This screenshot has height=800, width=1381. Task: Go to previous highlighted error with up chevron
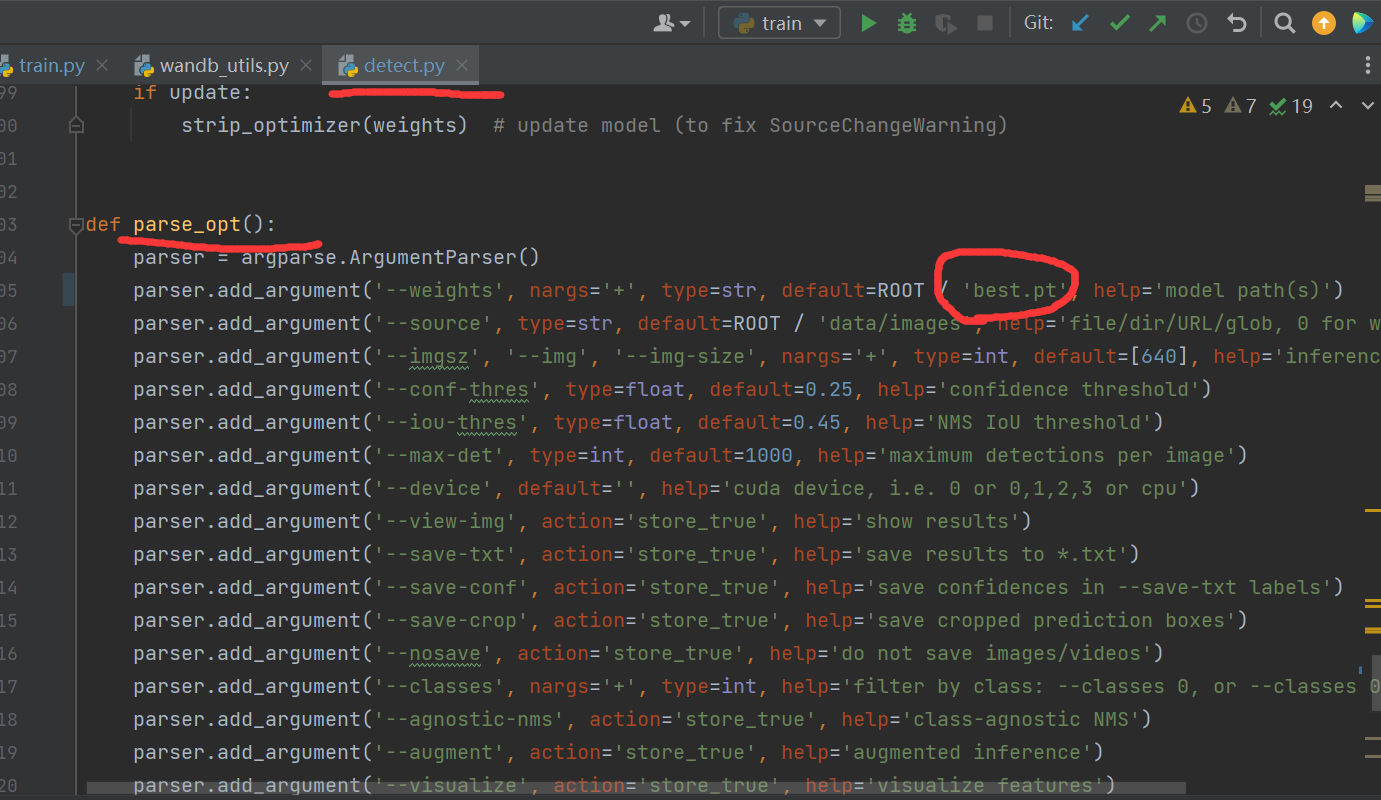pyautogui.click(x=1334, y=105)
